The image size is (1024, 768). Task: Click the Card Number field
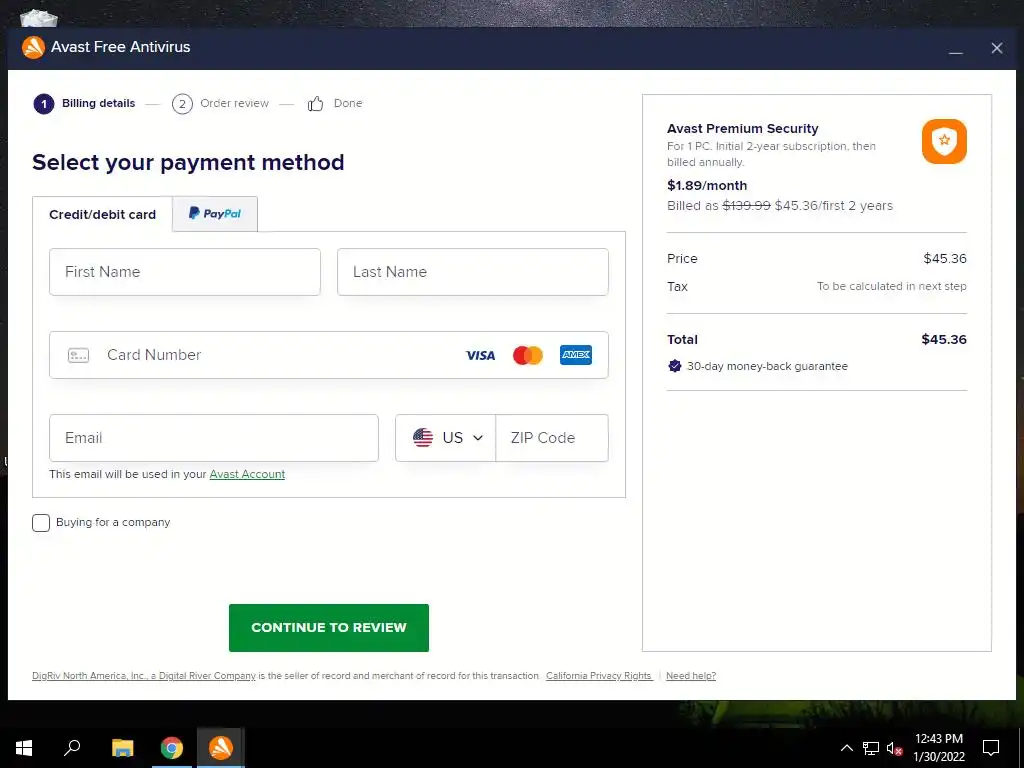click(328, 355)
